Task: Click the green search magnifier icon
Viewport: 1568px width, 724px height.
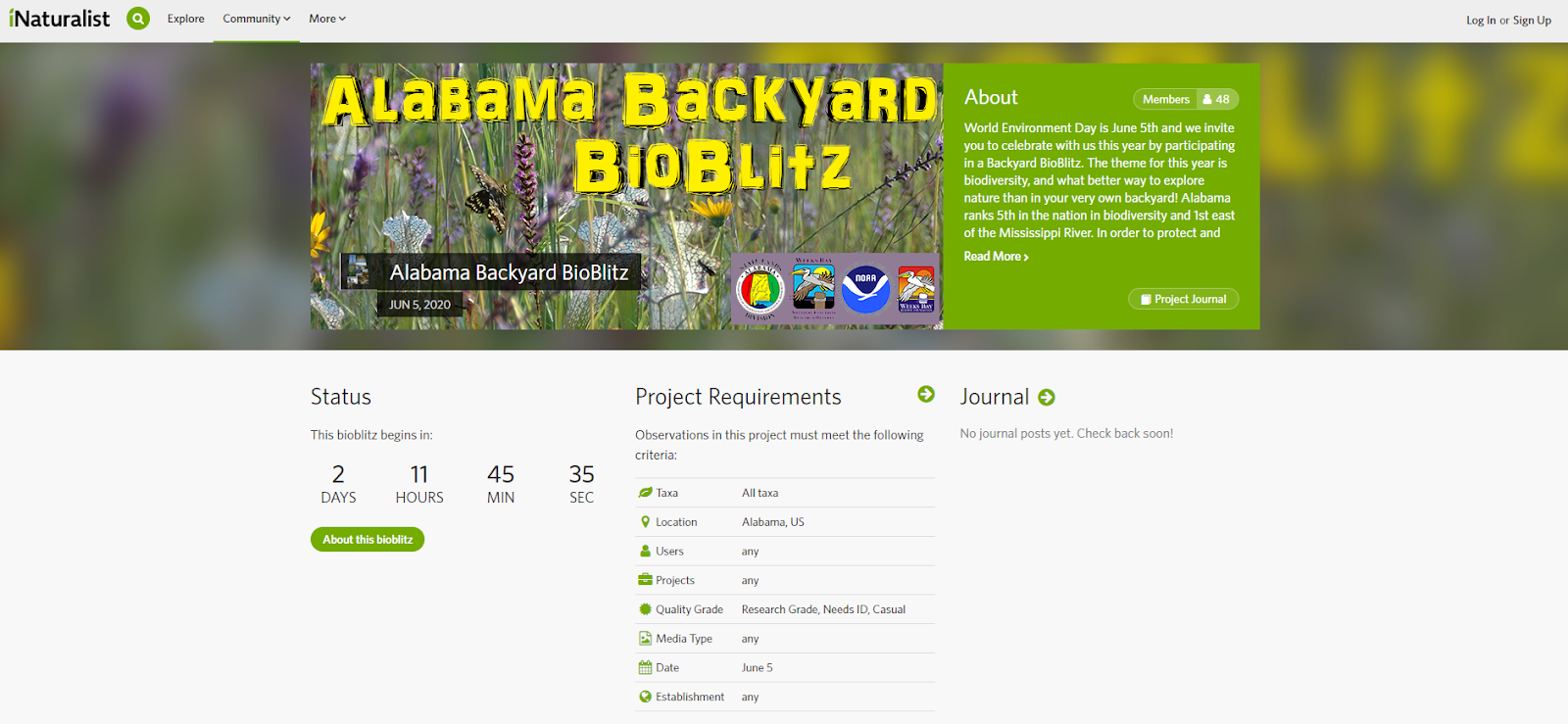Action: pyautogui.click(x=138, y=19)
